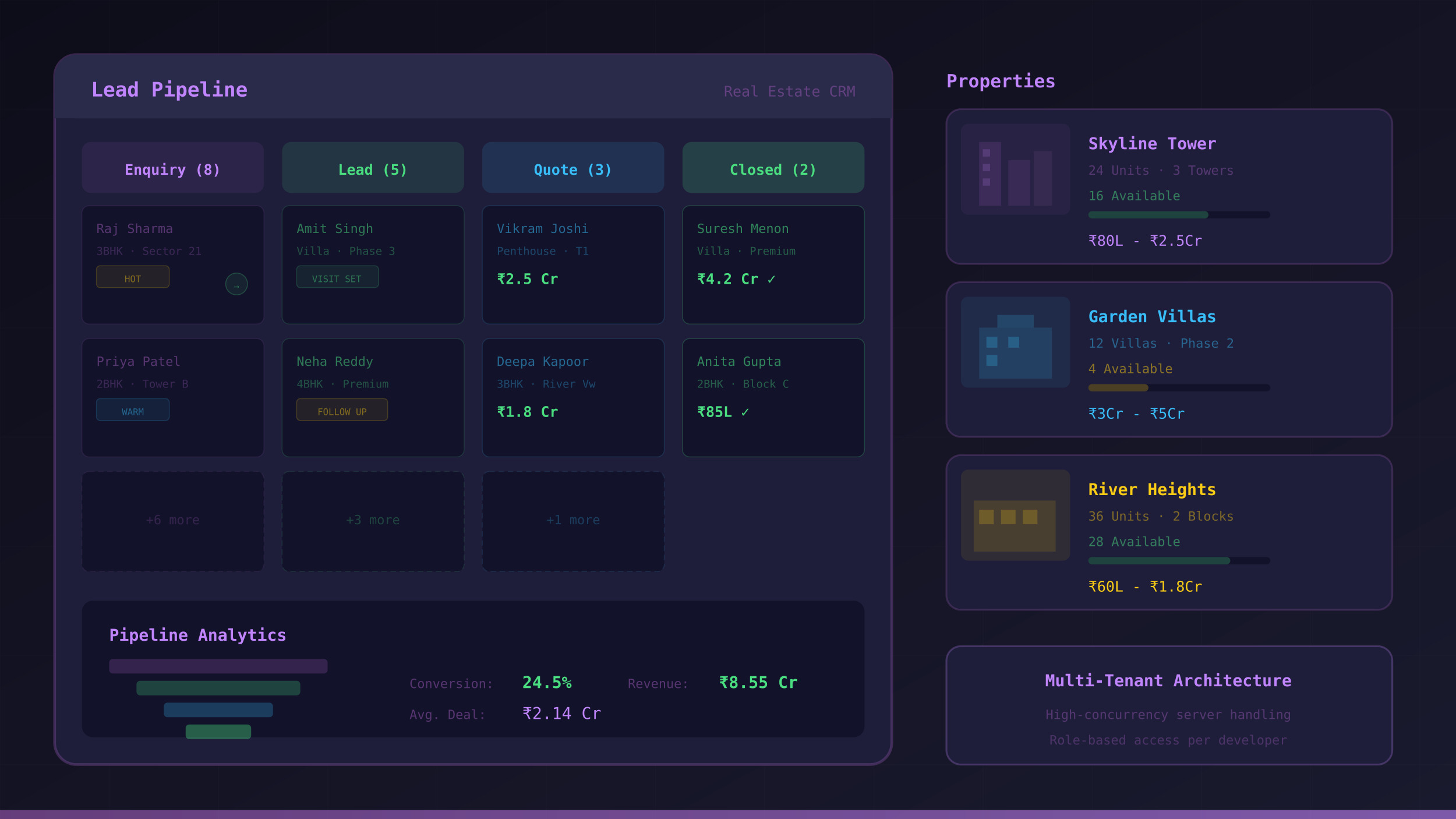Click the Real Estate CRM label
This screenshot has width=1456, height=819.
coord(789,91)
